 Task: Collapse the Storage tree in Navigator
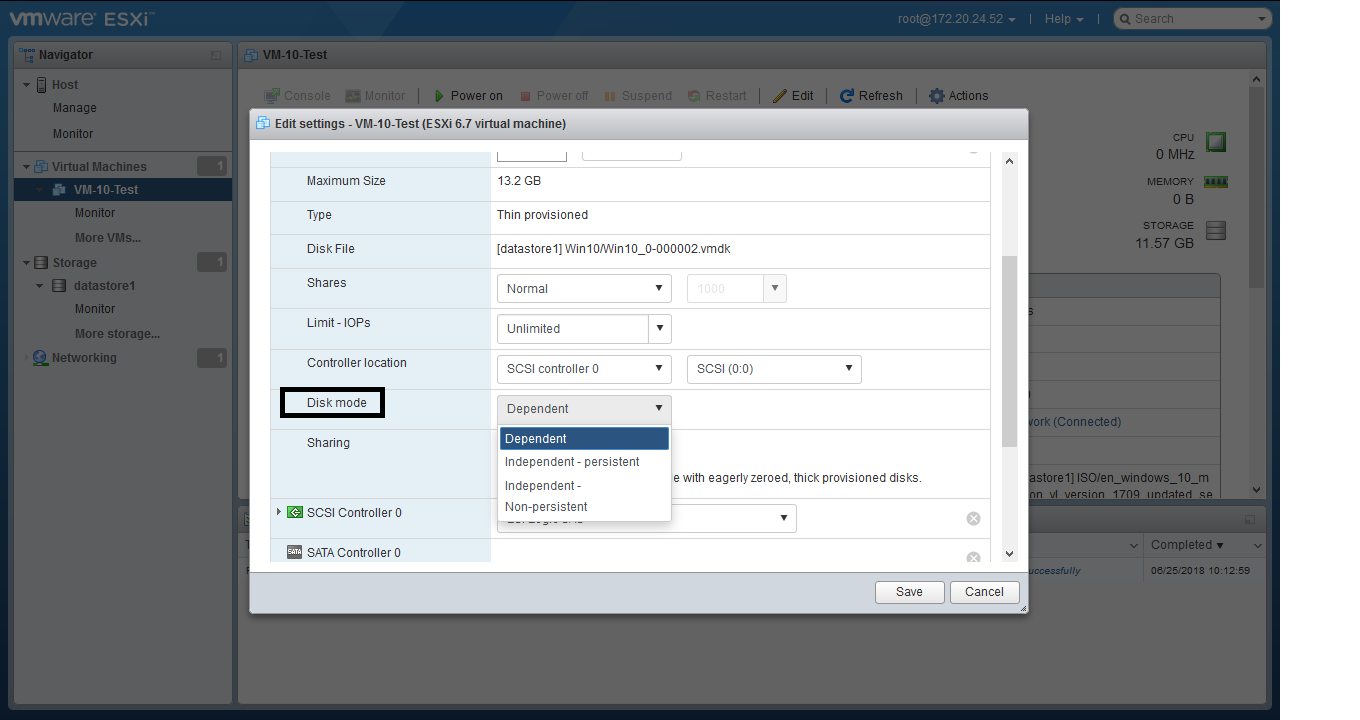pyautogui.click(x=27, y=263)
